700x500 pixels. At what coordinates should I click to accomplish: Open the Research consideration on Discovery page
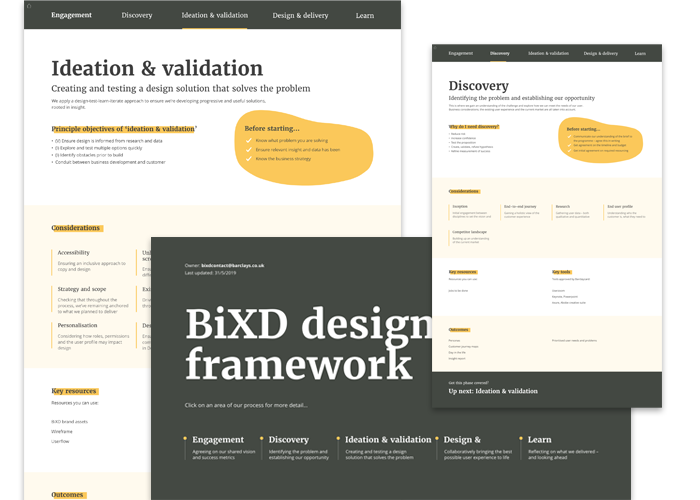573,212
